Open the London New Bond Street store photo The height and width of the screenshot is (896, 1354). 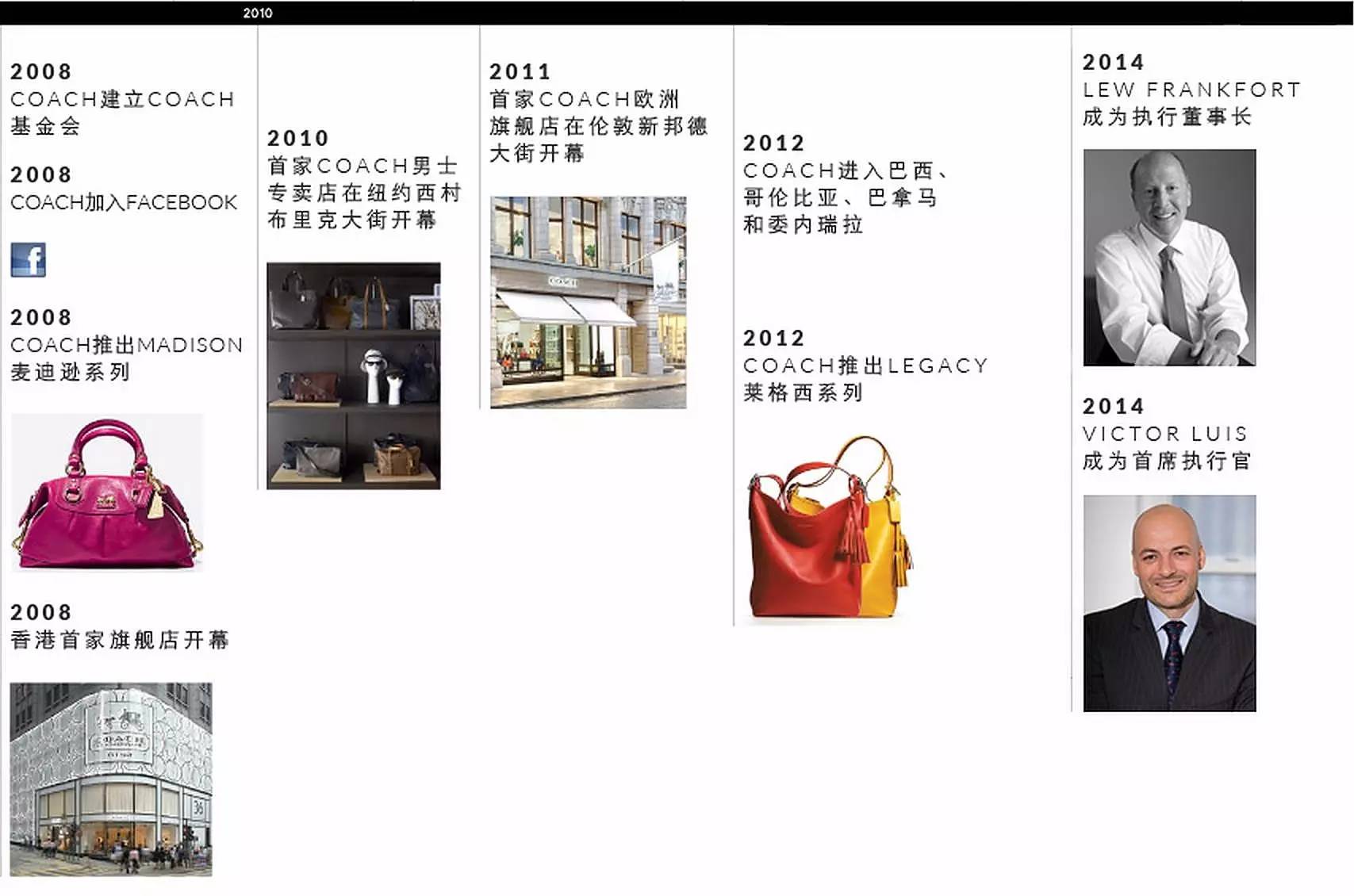click(x=588, y=302)
